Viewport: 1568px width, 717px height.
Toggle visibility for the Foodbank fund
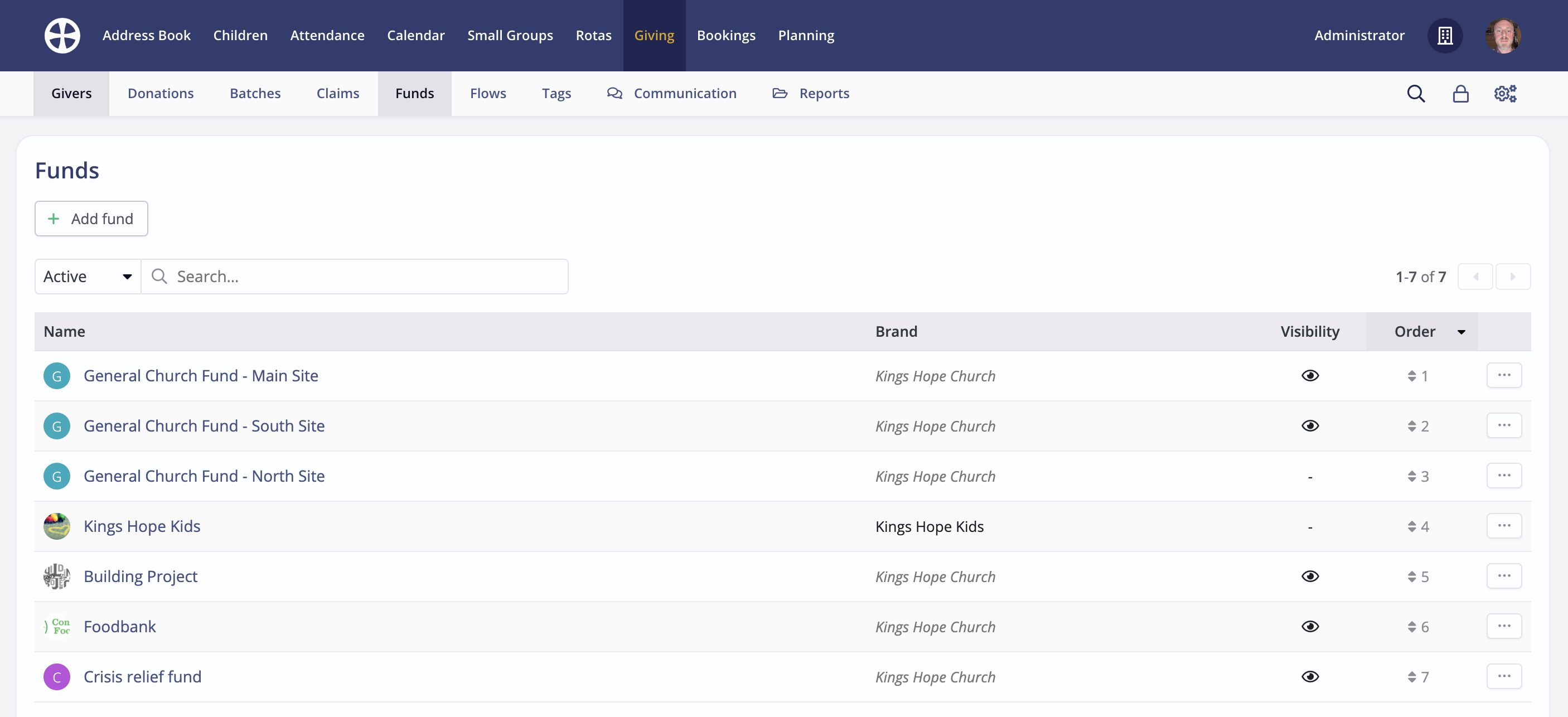pos(1310,626)
